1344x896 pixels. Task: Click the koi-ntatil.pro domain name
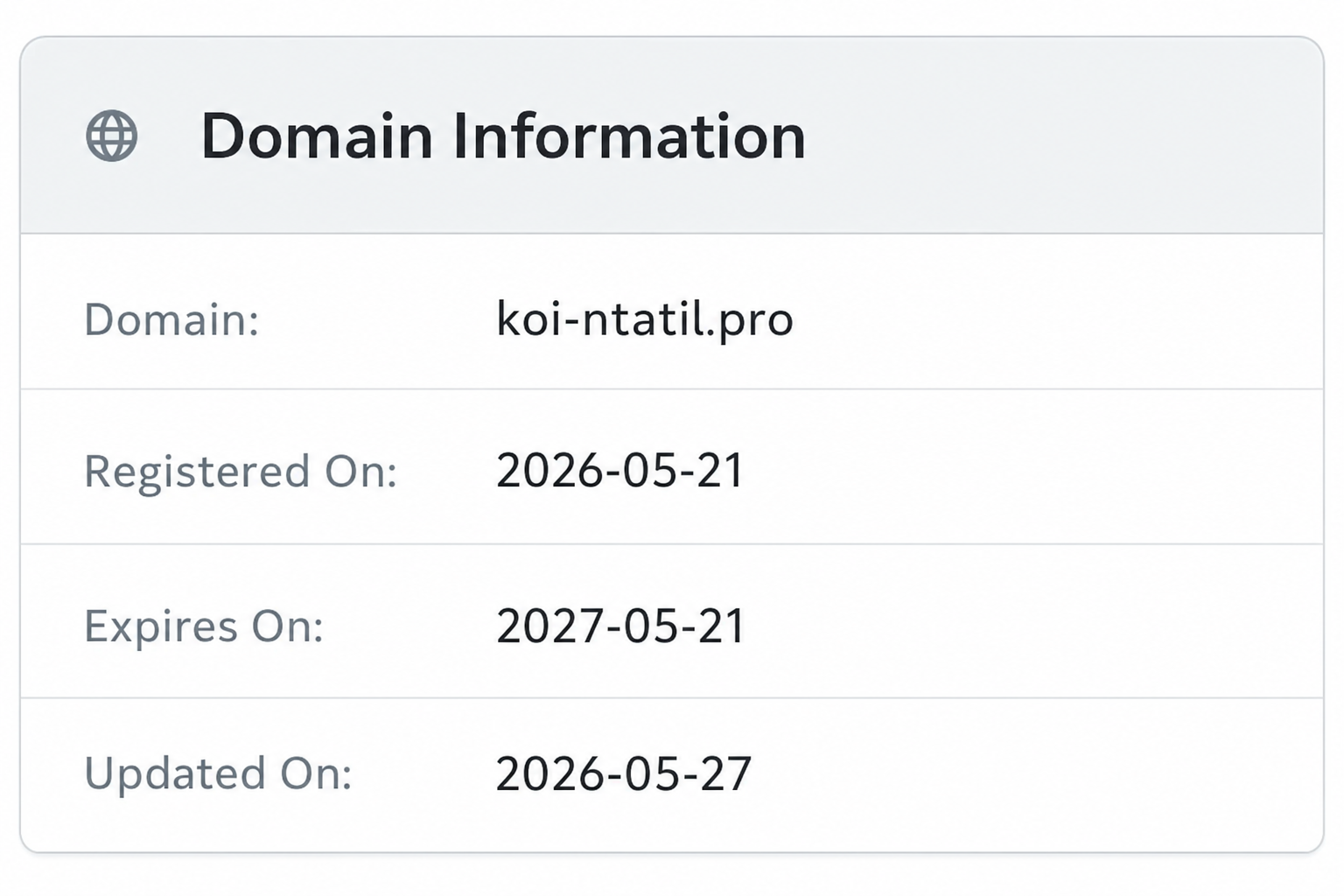pyautogui.click(x=645, y=318)
